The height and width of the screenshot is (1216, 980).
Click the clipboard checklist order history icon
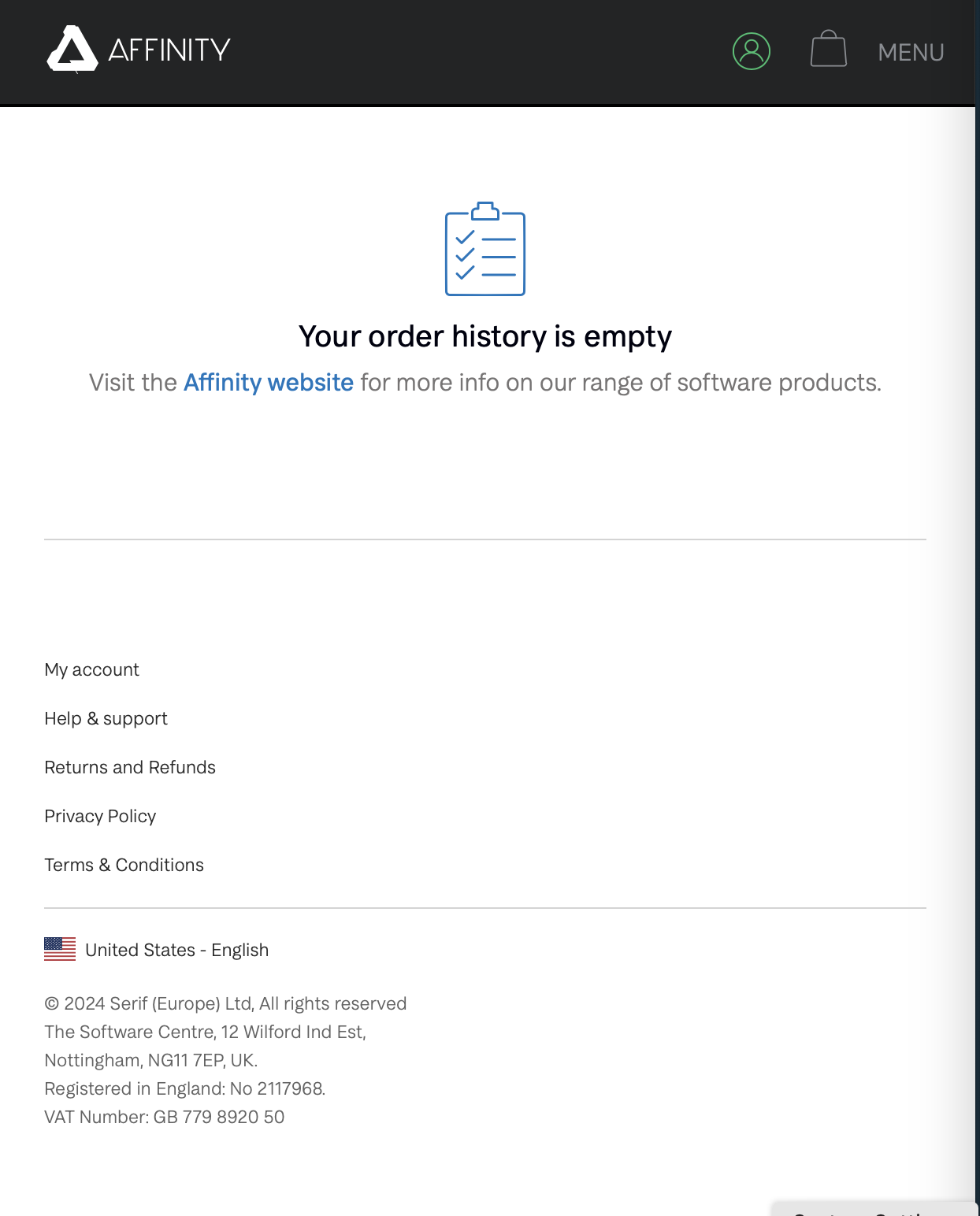point(485,249)
